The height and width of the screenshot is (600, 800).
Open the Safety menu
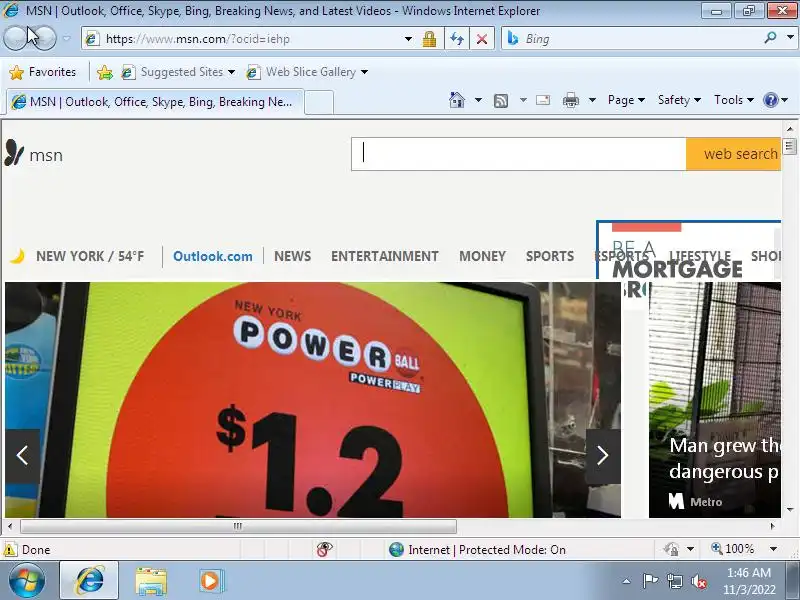[679, 100]
